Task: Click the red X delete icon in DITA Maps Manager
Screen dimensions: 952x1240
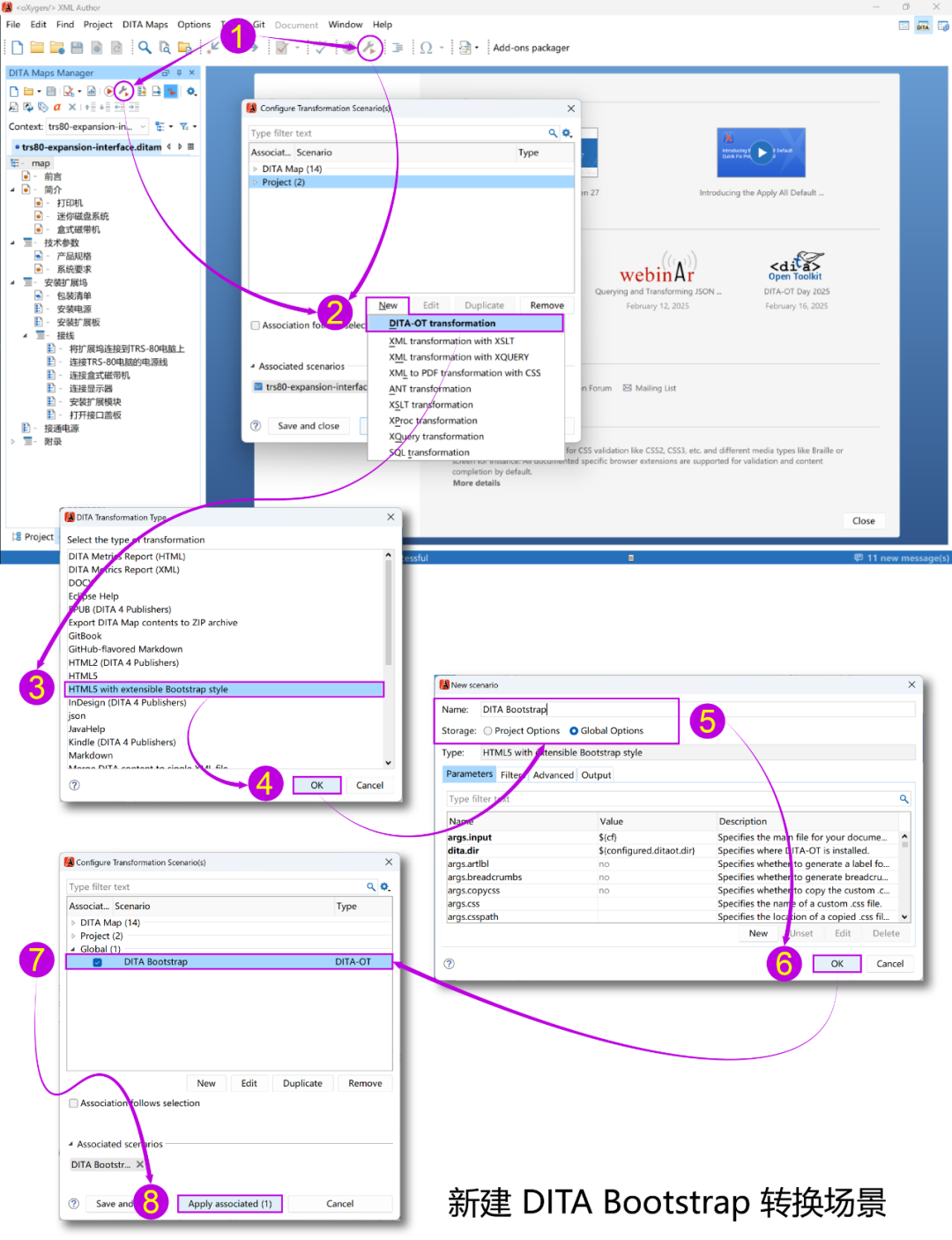Action: point(72,107)
